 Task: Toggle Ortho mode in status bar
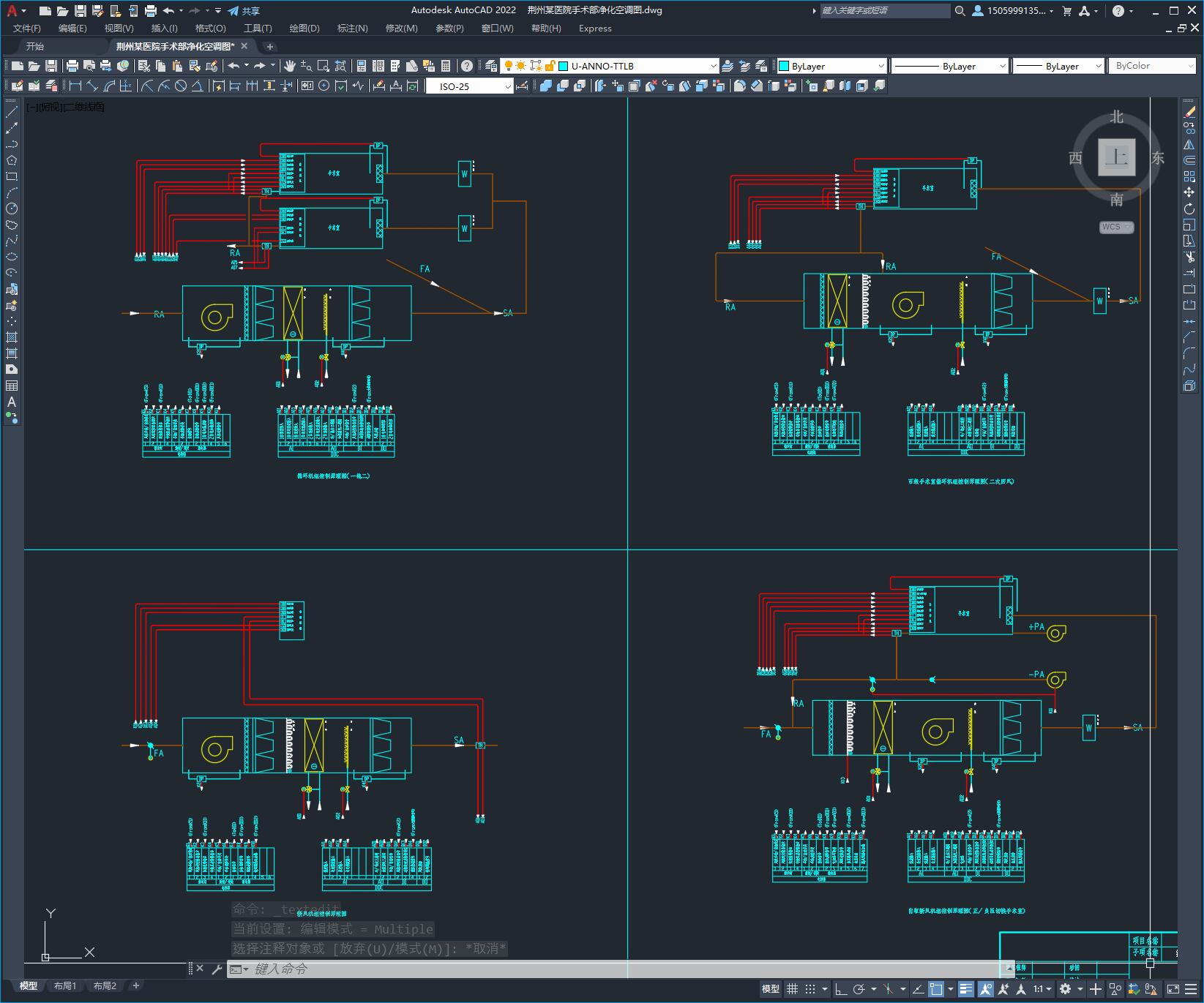[841, 989]
